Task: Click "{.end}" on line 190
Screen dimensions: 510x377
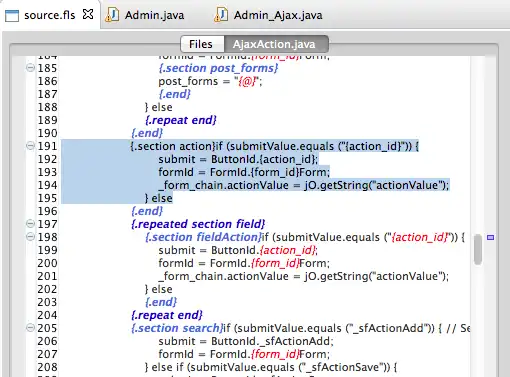Action: point(147,133)
